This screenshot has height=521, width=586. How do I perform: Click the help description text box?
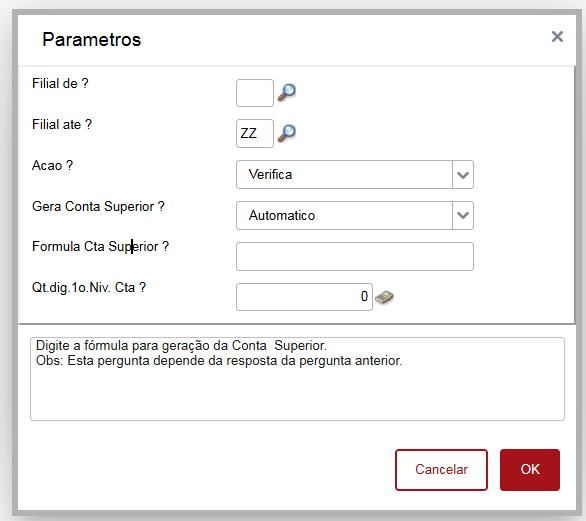point(297,379)
